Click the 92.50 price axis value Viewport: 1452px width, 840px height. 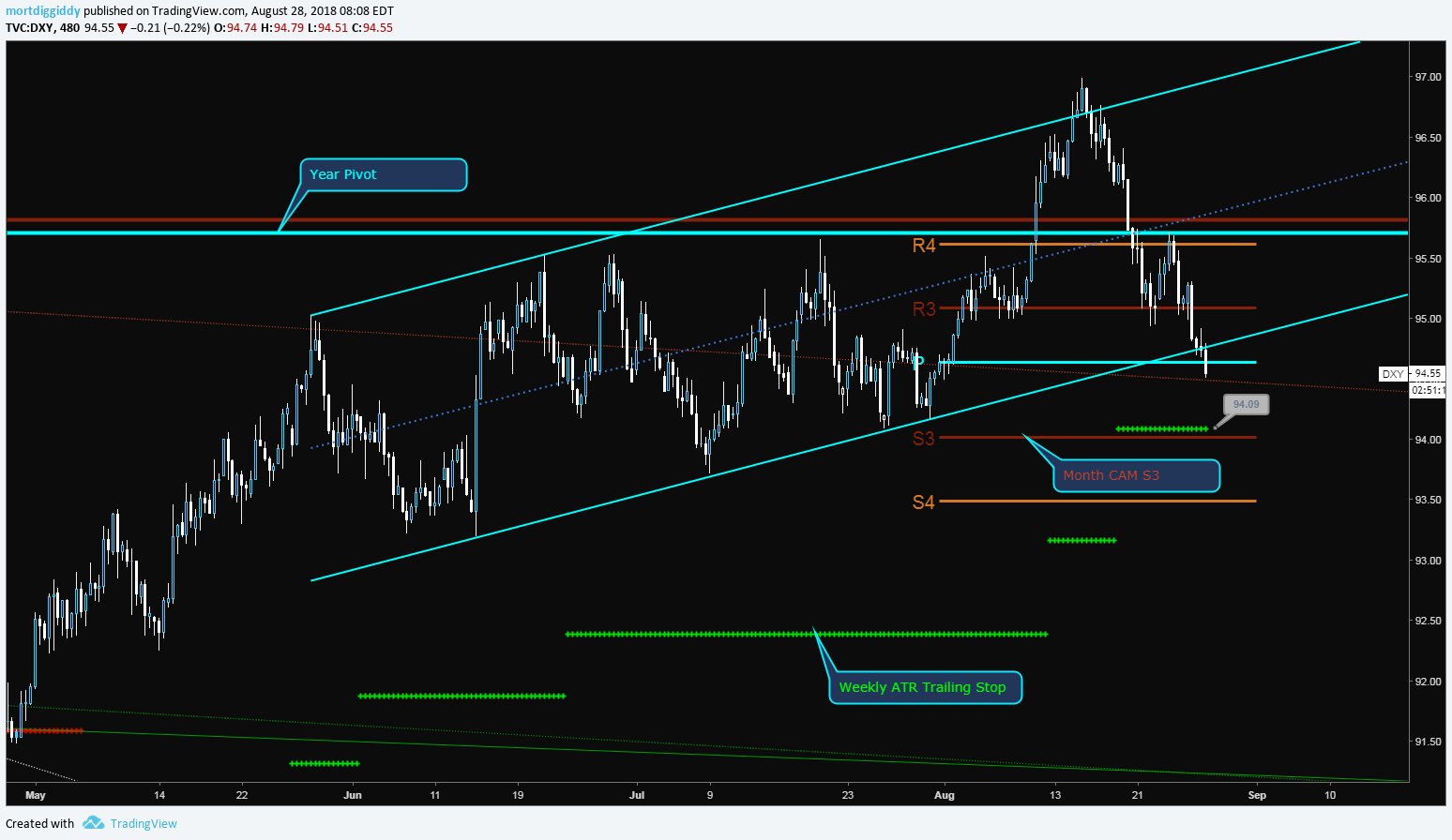[x=1429, y=621]
